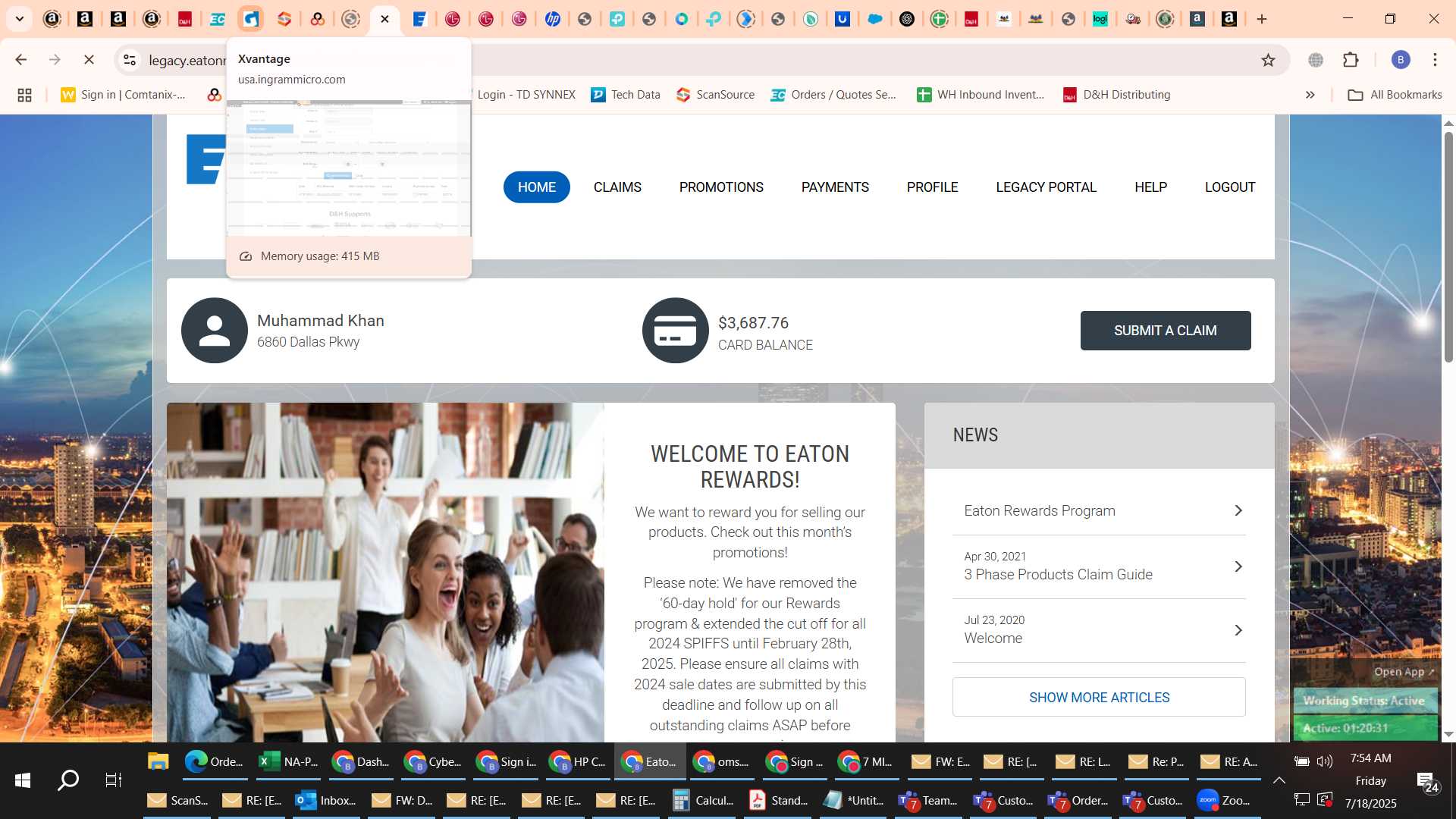Open File Explorer from taskbar
1456x819 pixels.
158,761
